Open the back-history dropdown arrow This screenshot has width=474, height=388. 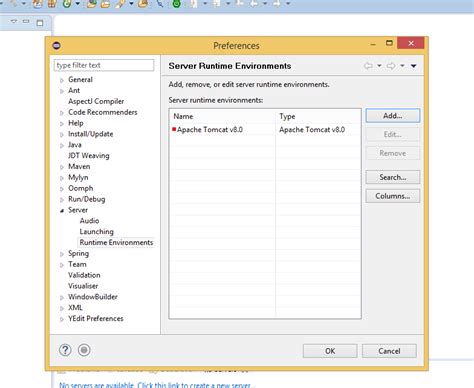[379, 66]
